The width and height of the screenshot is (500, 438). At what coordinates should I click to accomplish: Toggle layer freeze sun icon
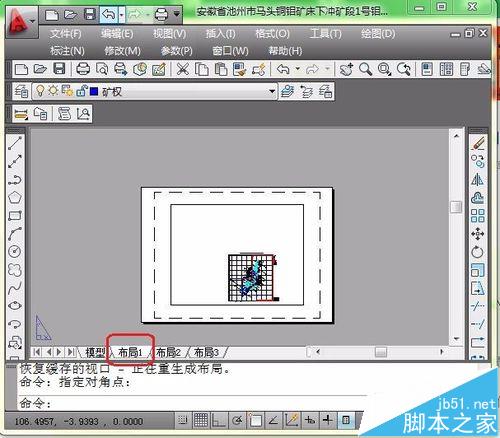(53, 91)
